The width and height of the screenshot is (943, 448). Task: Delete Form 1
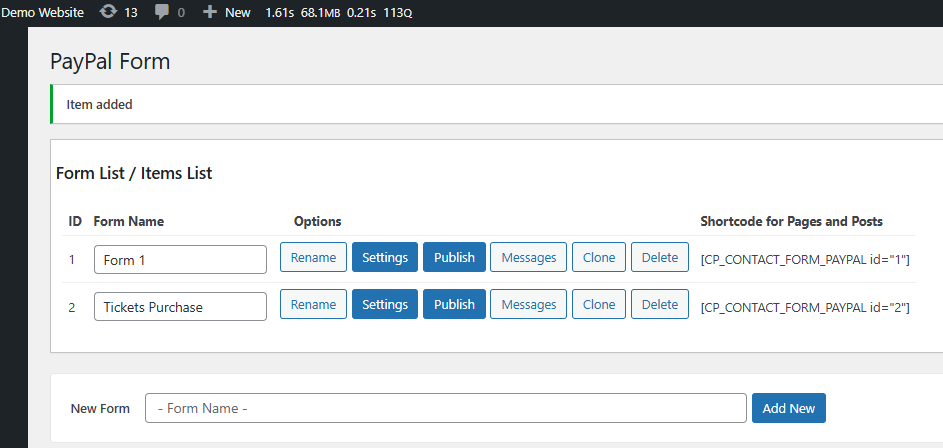click(x=660, y=257)
